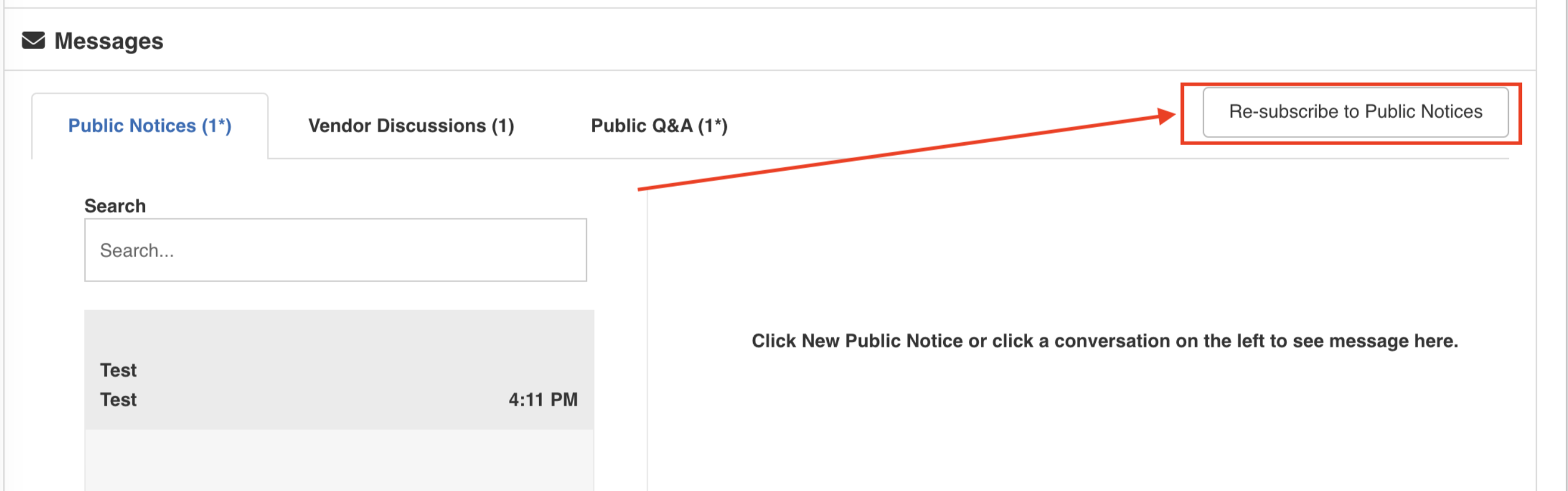Focus the Search... input field

click(x=335, y=250)
